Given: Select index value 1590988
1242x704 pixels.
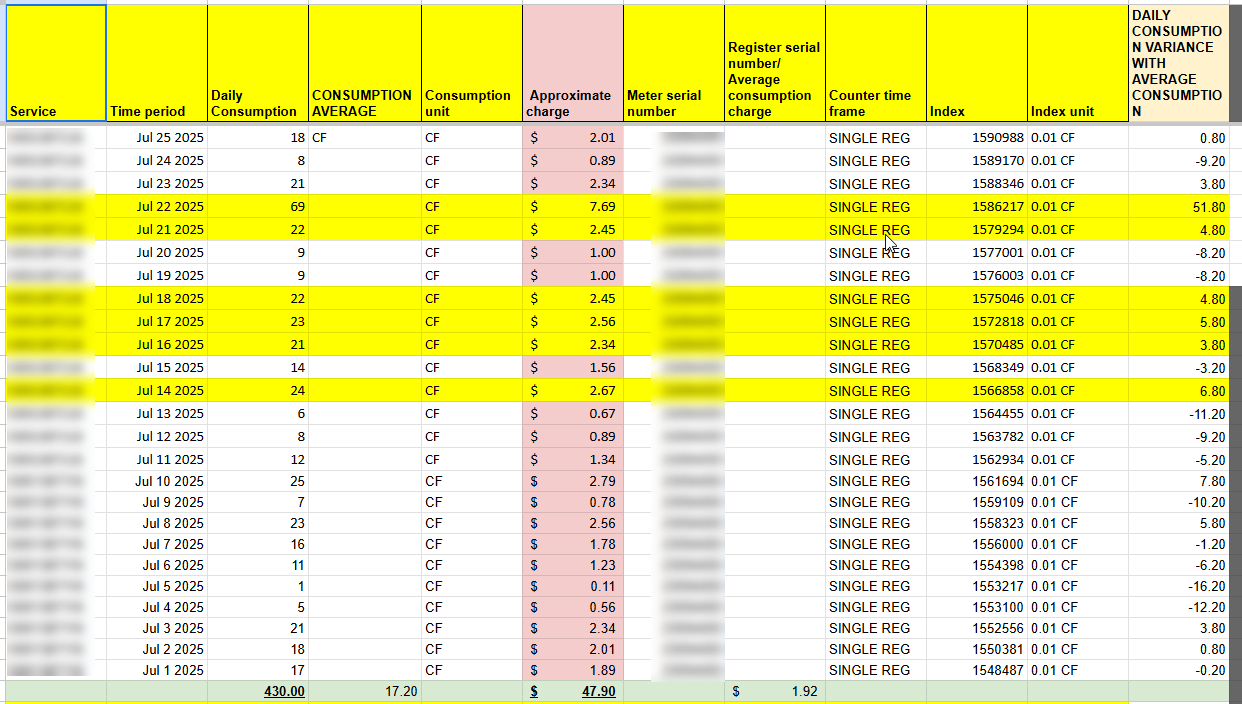Looking at the screenshot, I should point(977,138).
